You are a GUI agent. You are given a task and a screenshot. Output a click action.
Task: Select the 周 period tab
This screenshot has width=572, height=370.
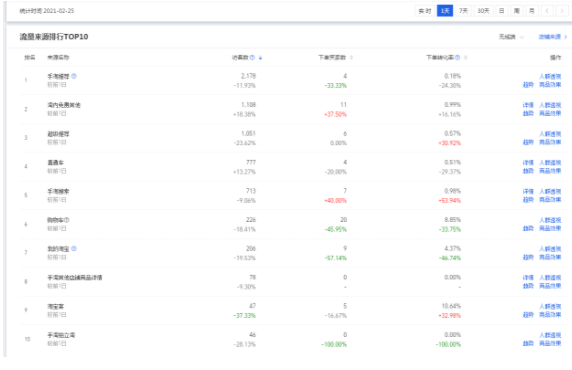coord(517,11)
